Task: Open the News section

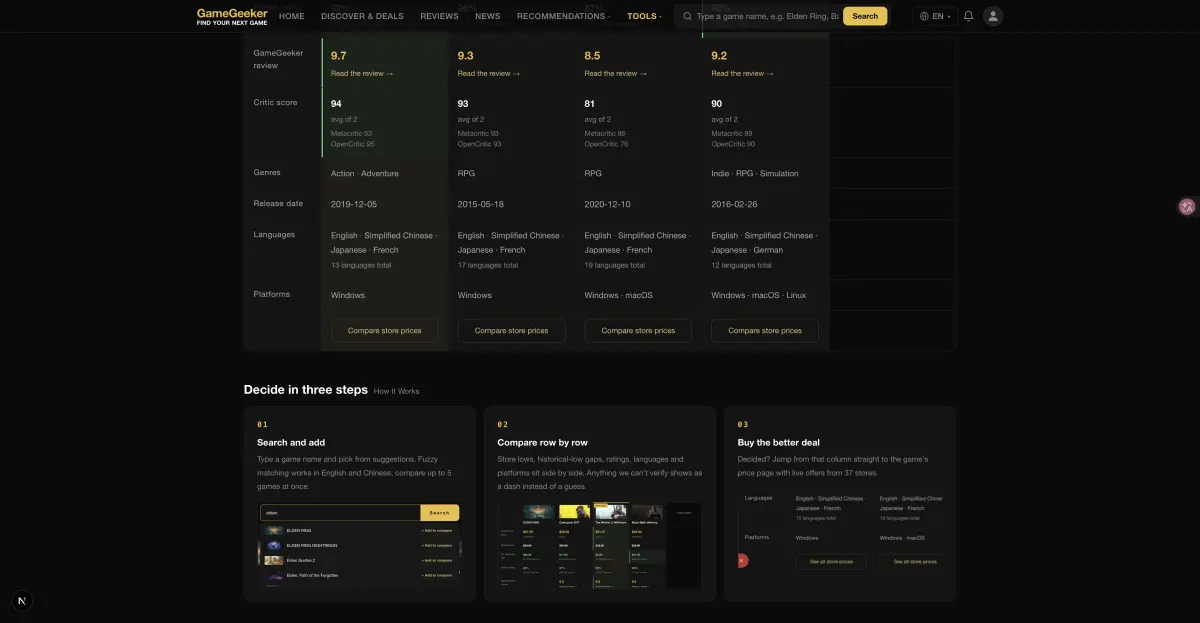Action: 488,16
